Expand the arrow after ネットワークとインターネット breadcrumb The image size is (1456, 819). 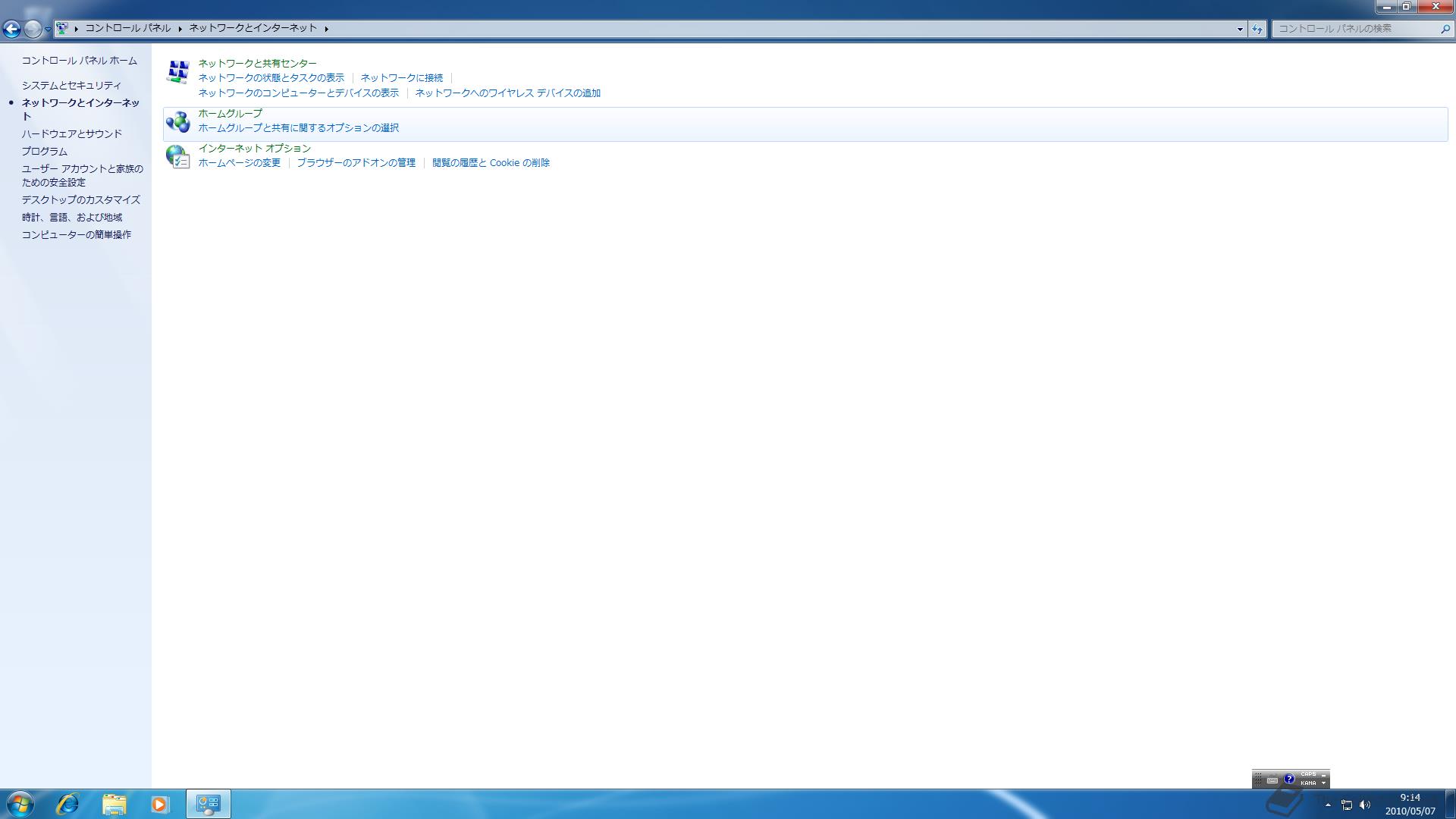(x=327, y=29)
